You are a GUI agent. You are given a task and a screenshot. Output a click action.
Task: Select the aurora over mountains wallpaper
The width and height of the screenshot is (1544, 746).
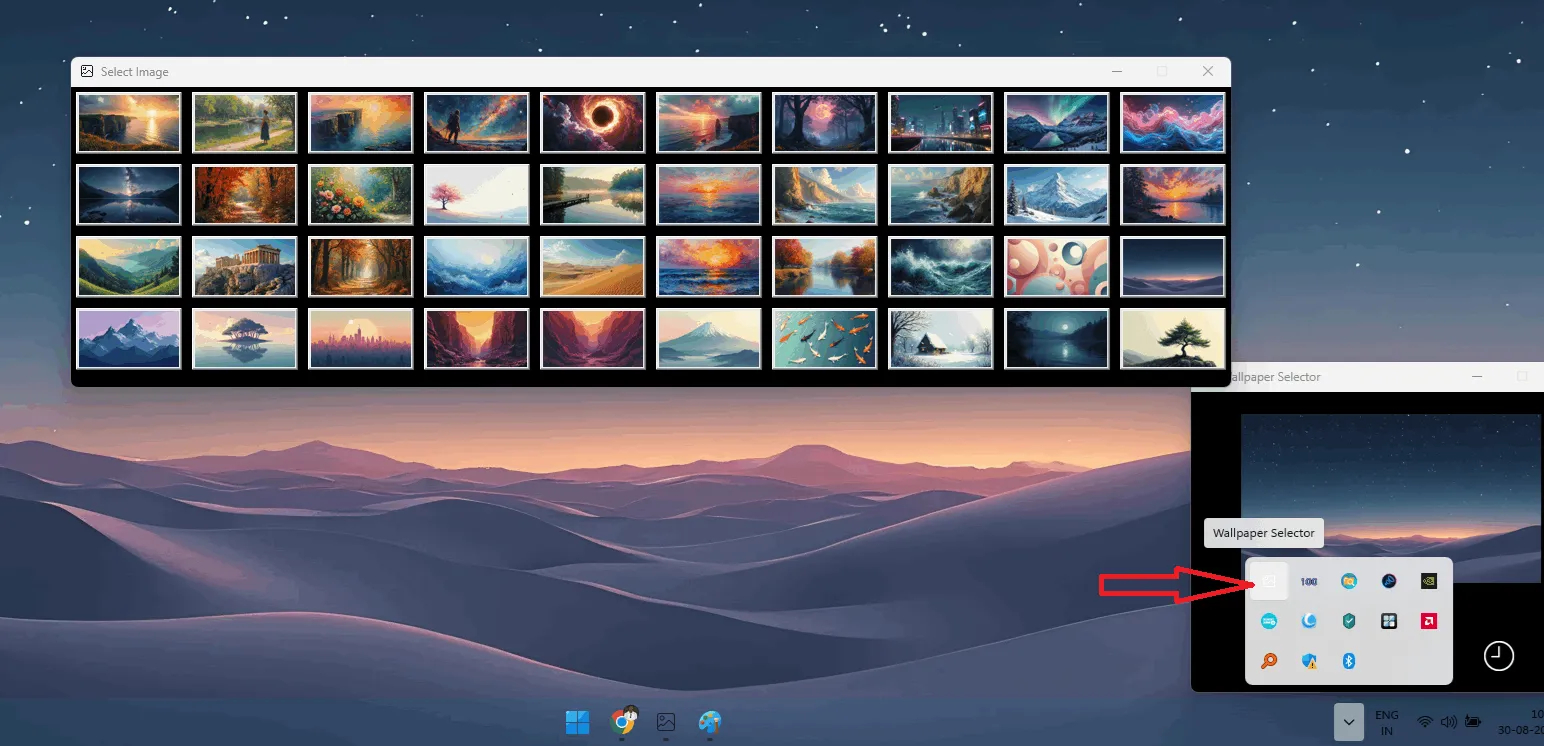(1057, 123)
